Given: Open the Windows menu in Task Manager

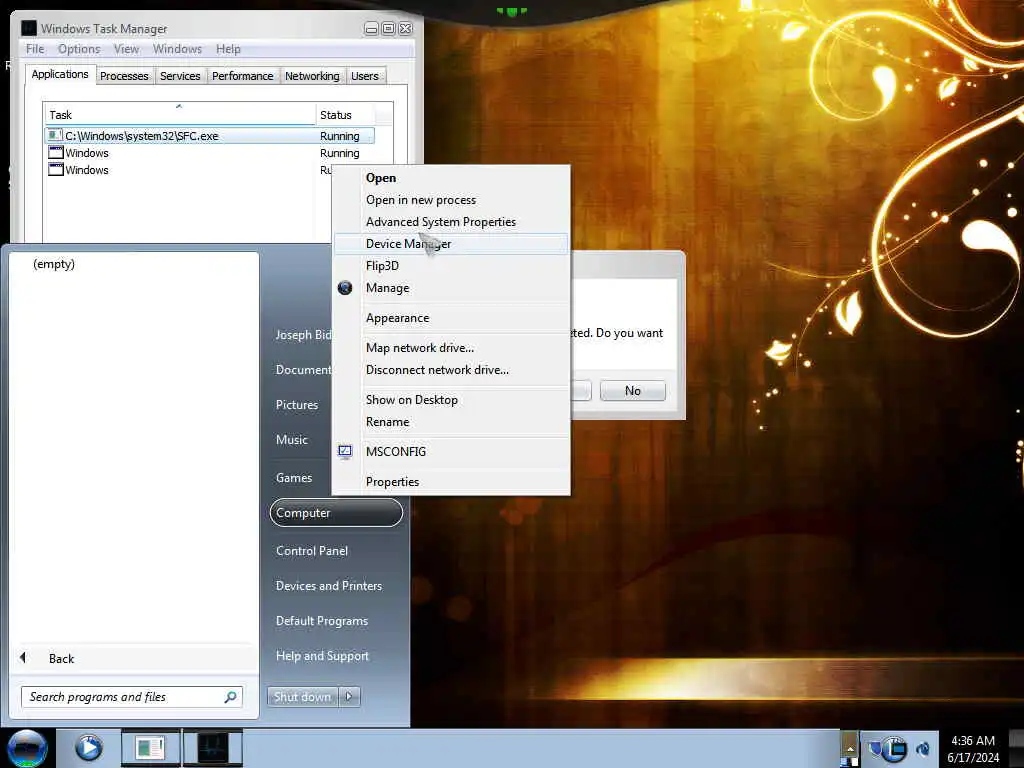Looking at the screenshot, I should pos(177,49).
